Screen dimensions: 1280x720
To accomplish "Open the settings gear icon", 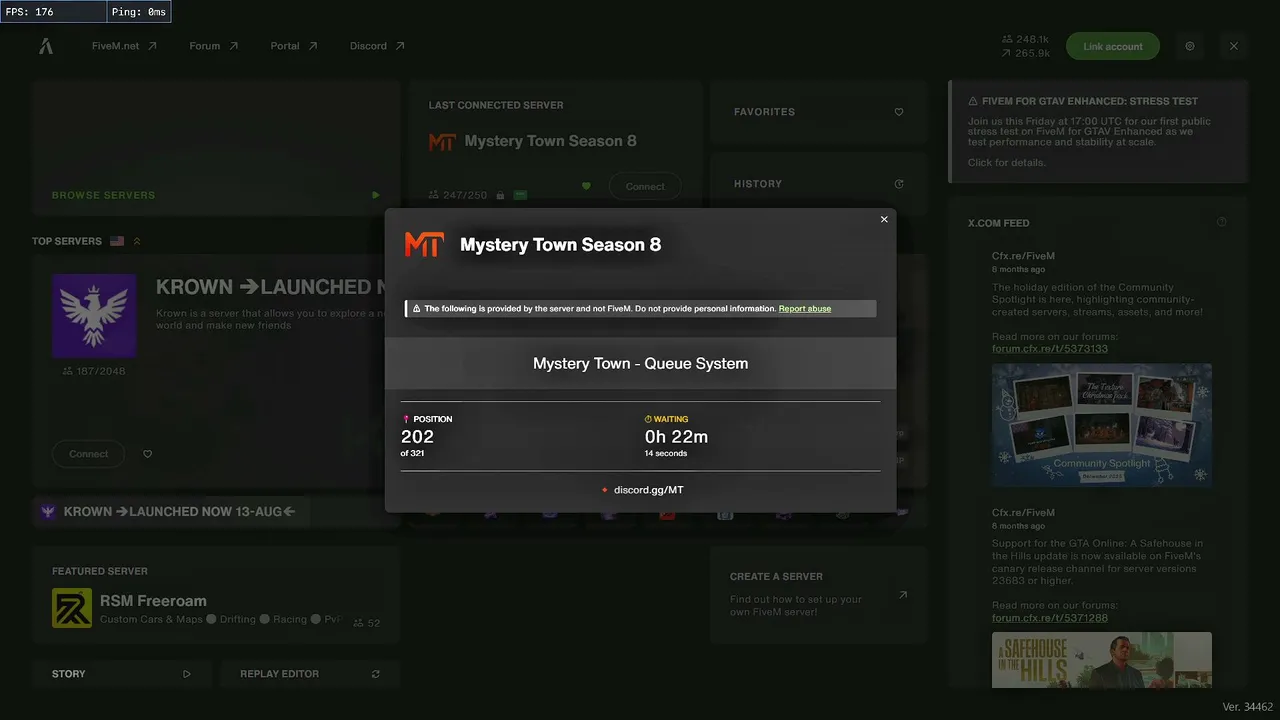I will 1190,46.
